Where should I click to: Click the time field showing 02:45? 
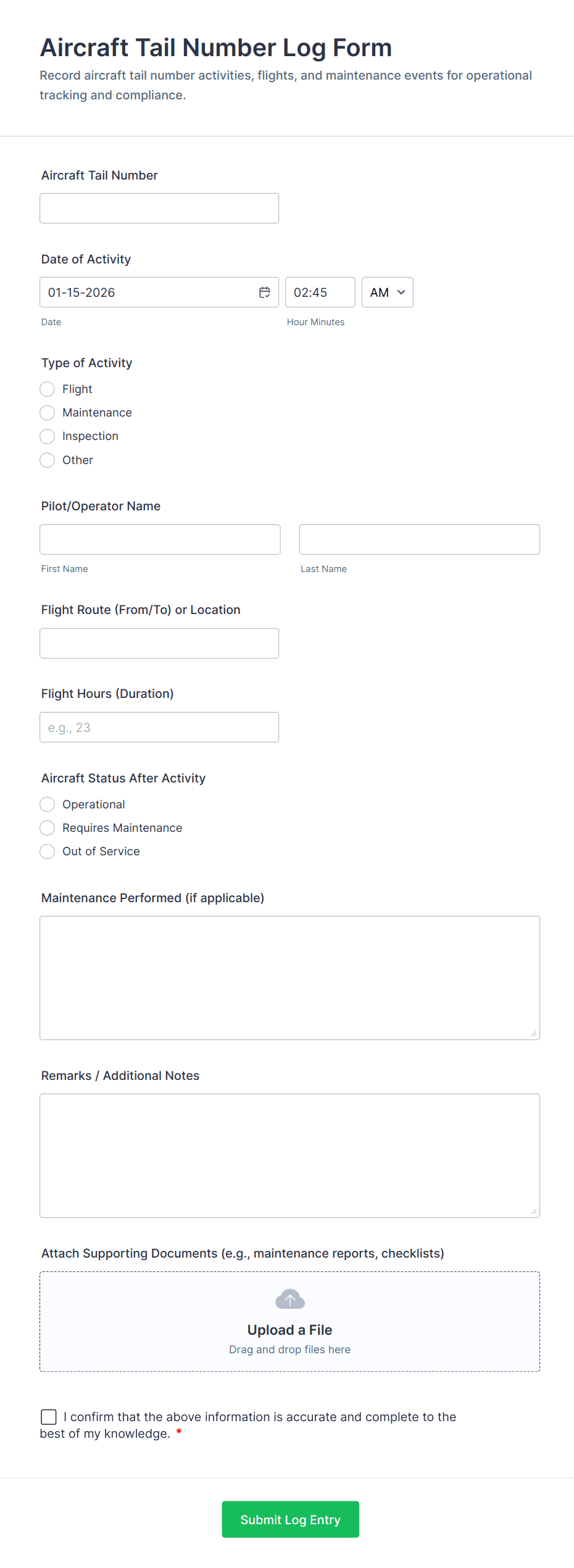(x=320, y=292)
